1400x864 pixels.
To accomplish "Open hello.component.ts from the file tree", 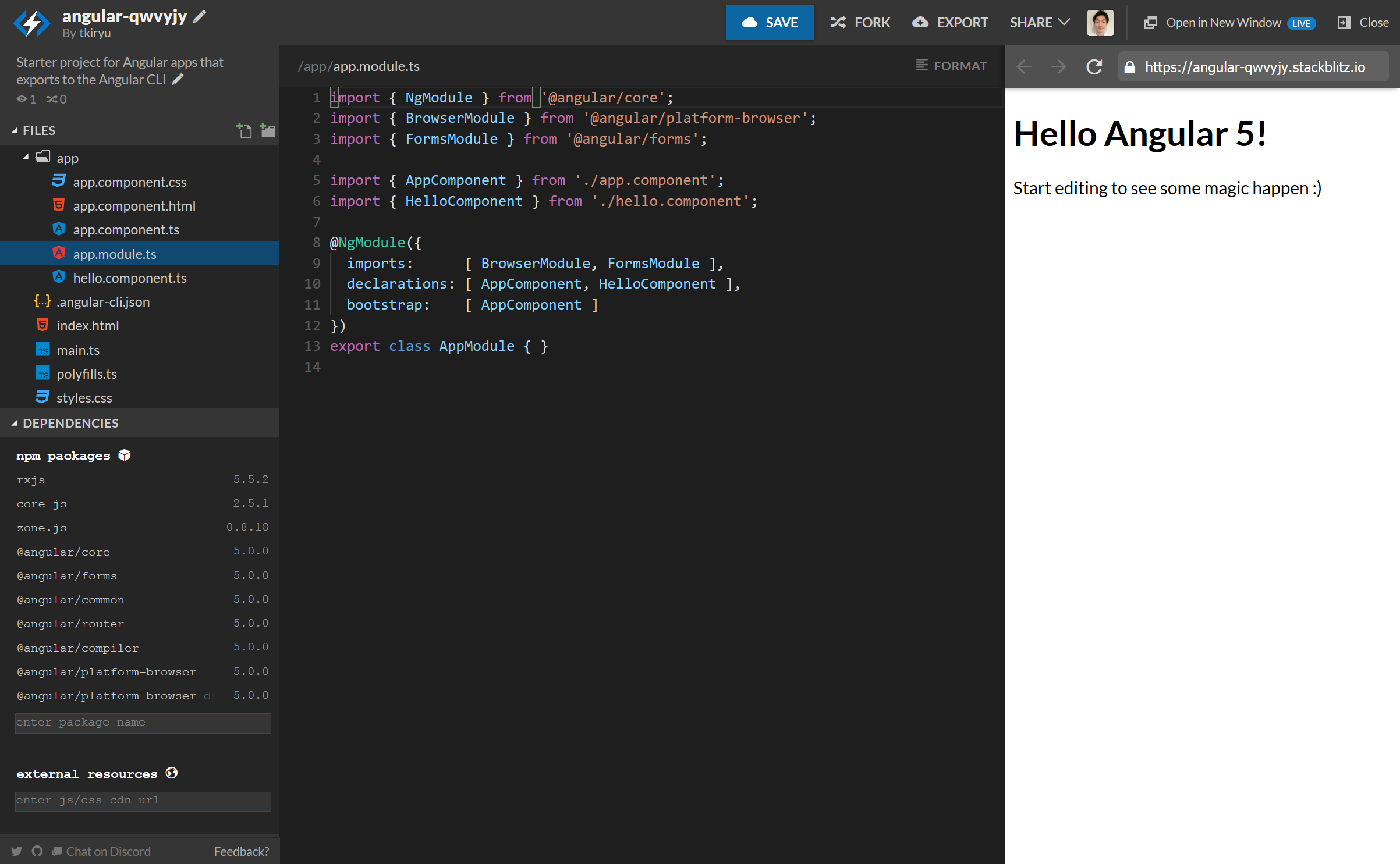I will tap(130, 278).
